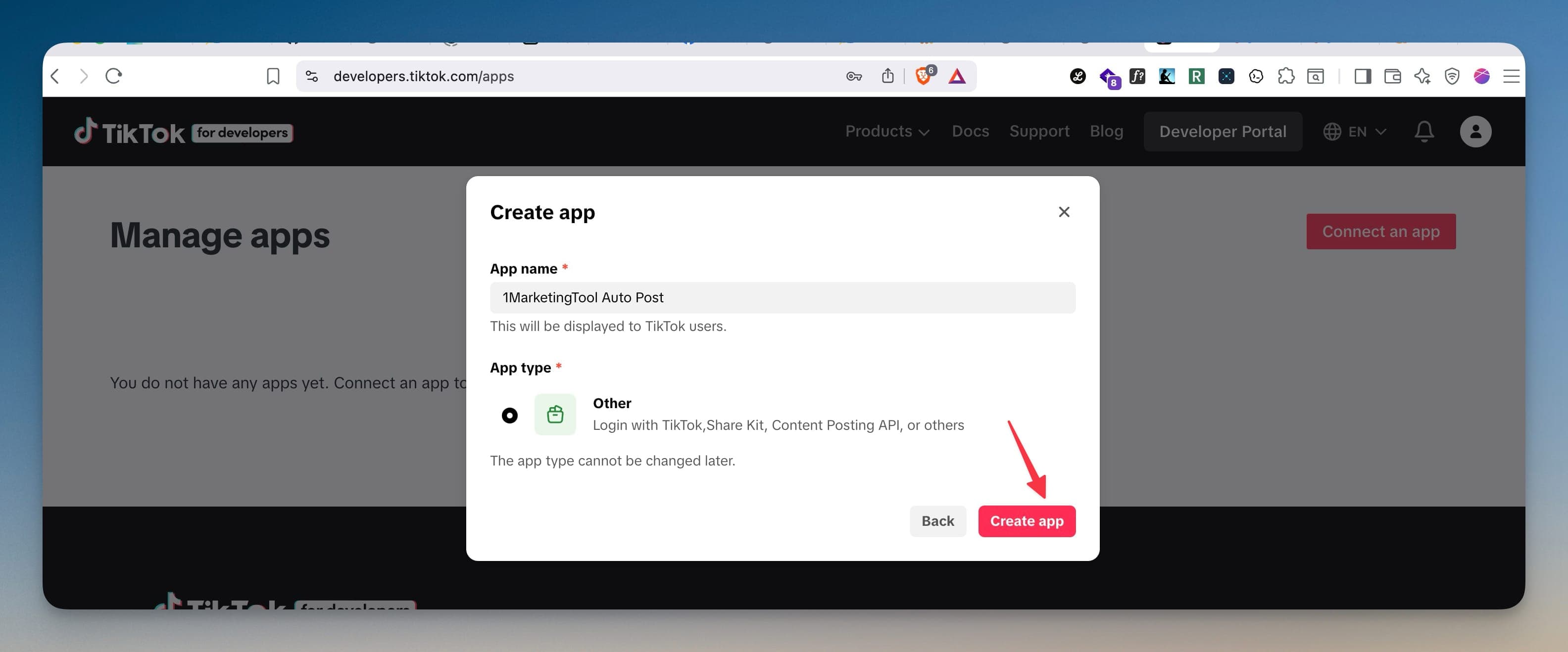Click 'This will be displayed to TikTok users.'

click(x=608, y=326)
